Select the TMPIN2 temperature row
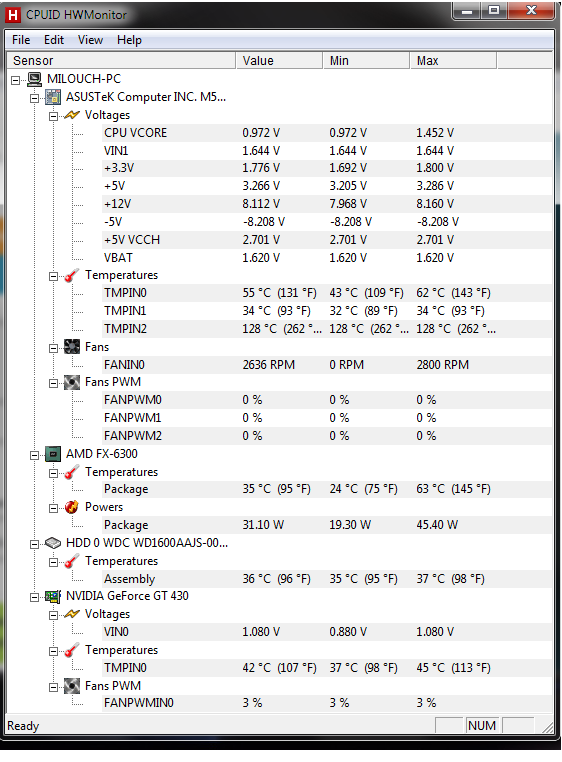The image size is (562, 762). (x=327, y=329)
